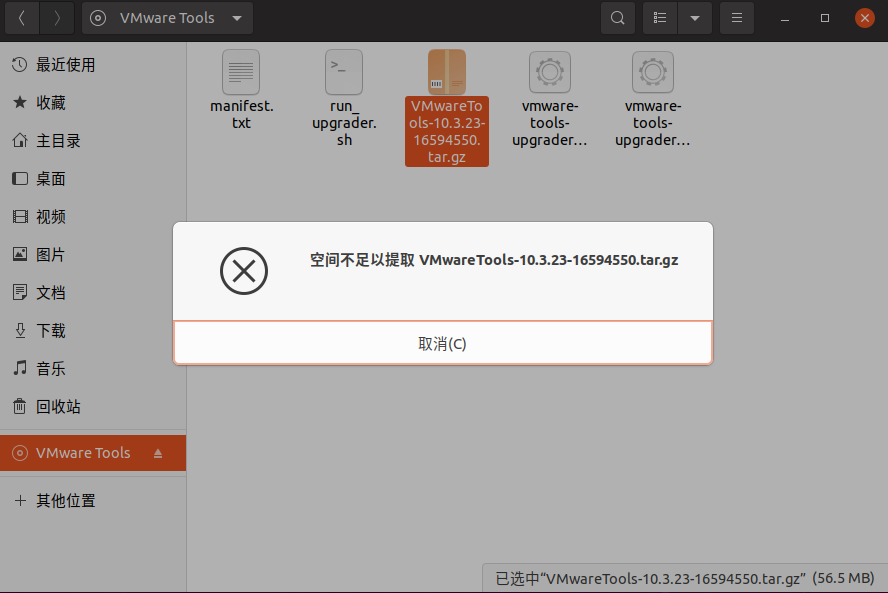Screen dimensions: 888x593
Task: Minimize the file manager window
Action: click(785, 18)
